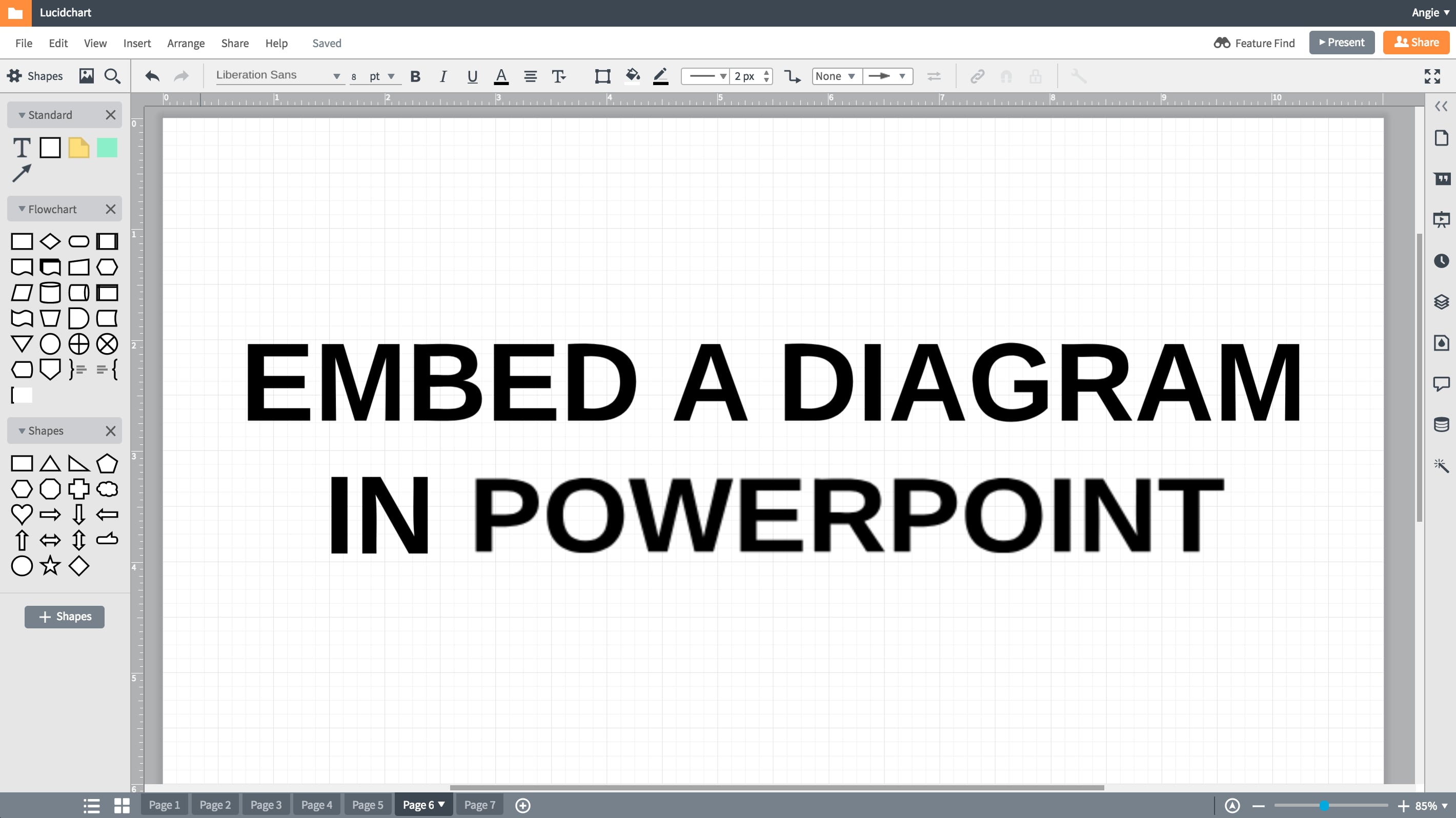Screen dimensions: 1456x818
Task: Add a new page with the plus button
Action: click(522, 805)
